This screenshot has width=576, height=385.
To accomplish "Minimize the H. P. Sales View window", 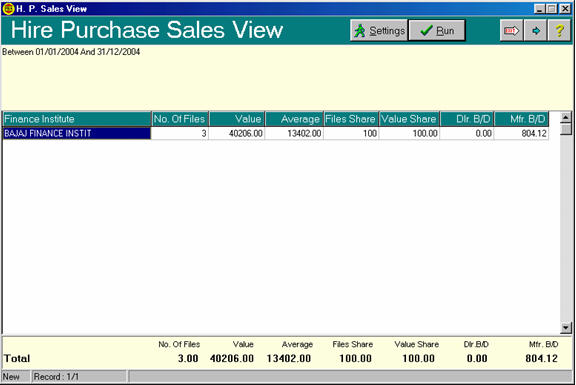I will point(539,8).
